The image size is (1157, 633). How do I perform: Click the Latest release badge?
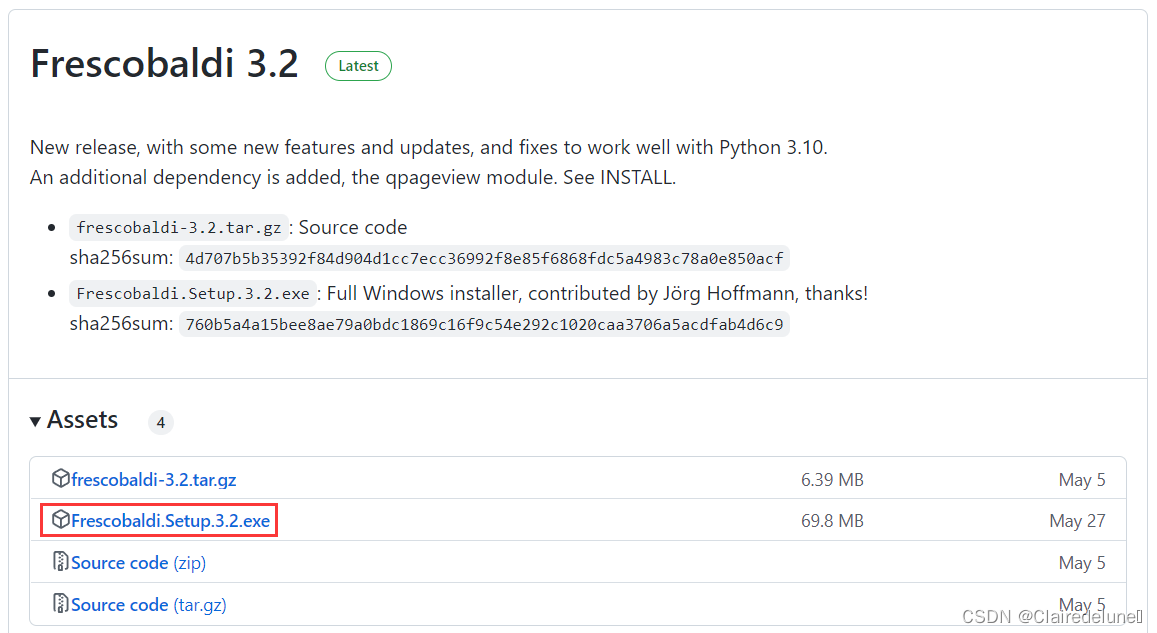point(358,66)
